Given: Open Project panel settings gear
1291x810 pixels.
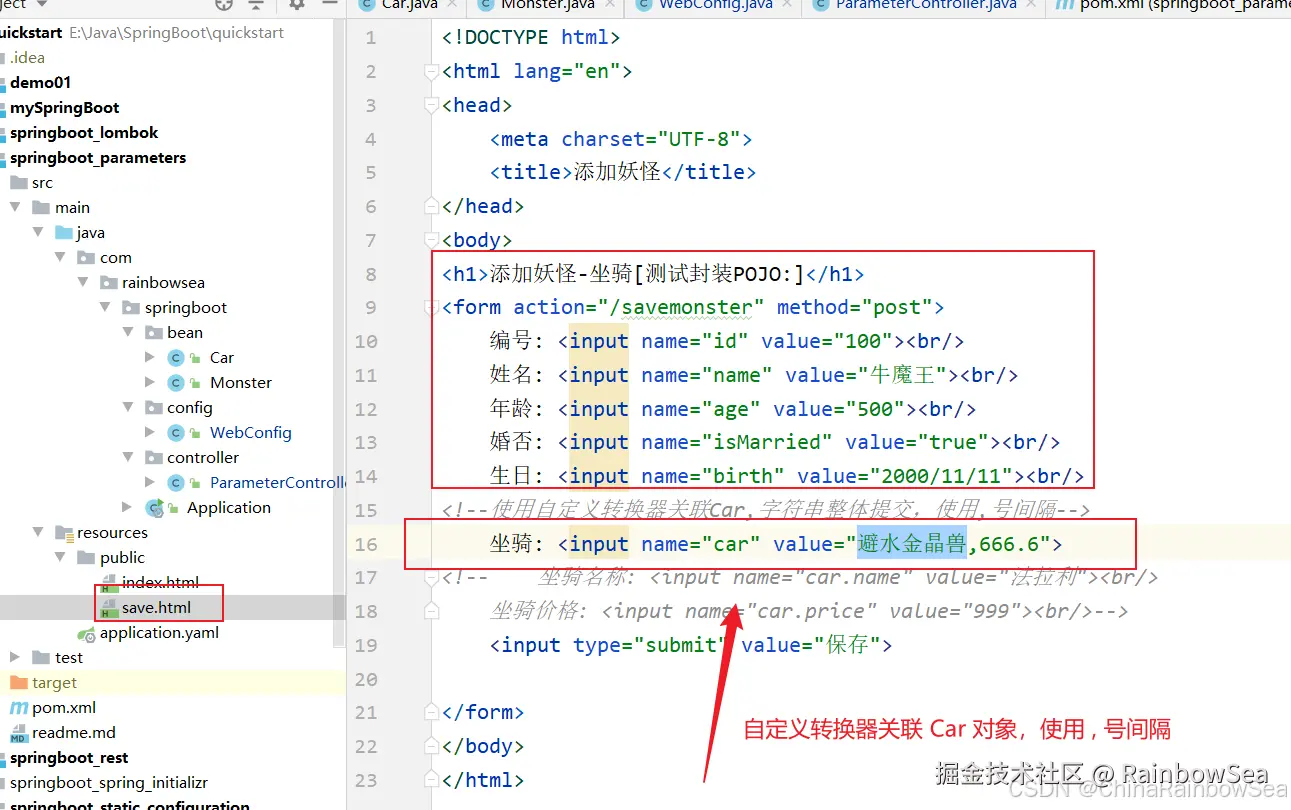Looking at the screenshot, I should (x=297, y=5).
